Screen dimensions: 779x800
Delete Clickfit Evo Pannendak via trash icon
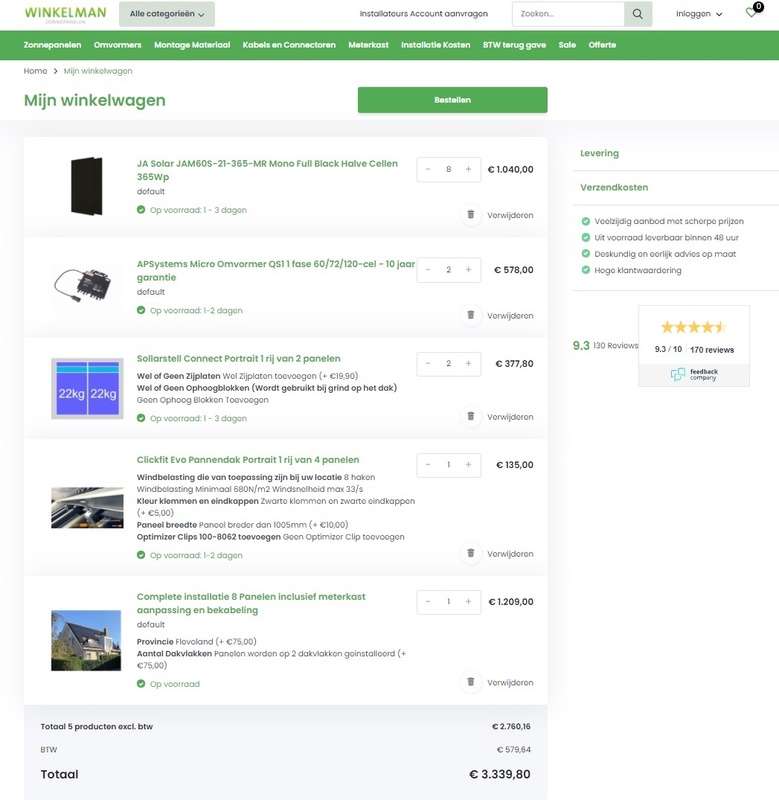(x=471, y=553)
